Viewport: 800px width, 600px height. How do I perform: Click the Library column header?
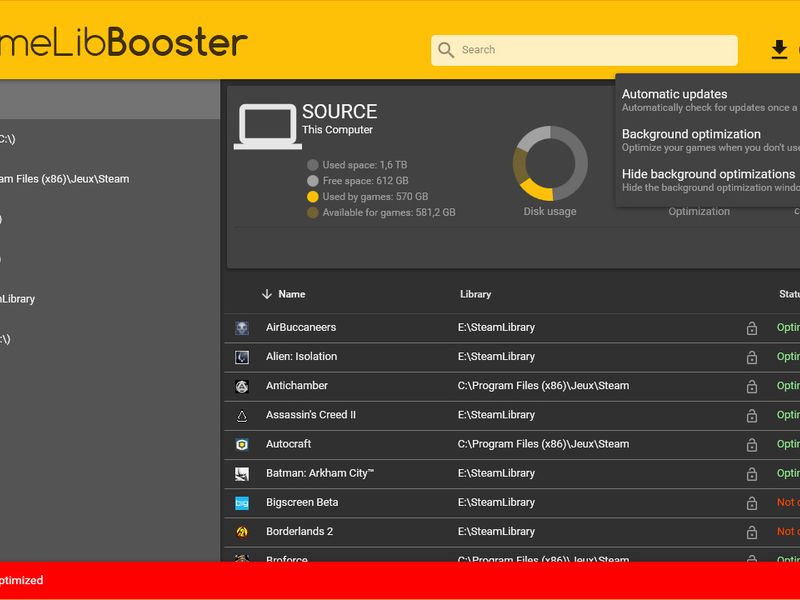[476, 294]
